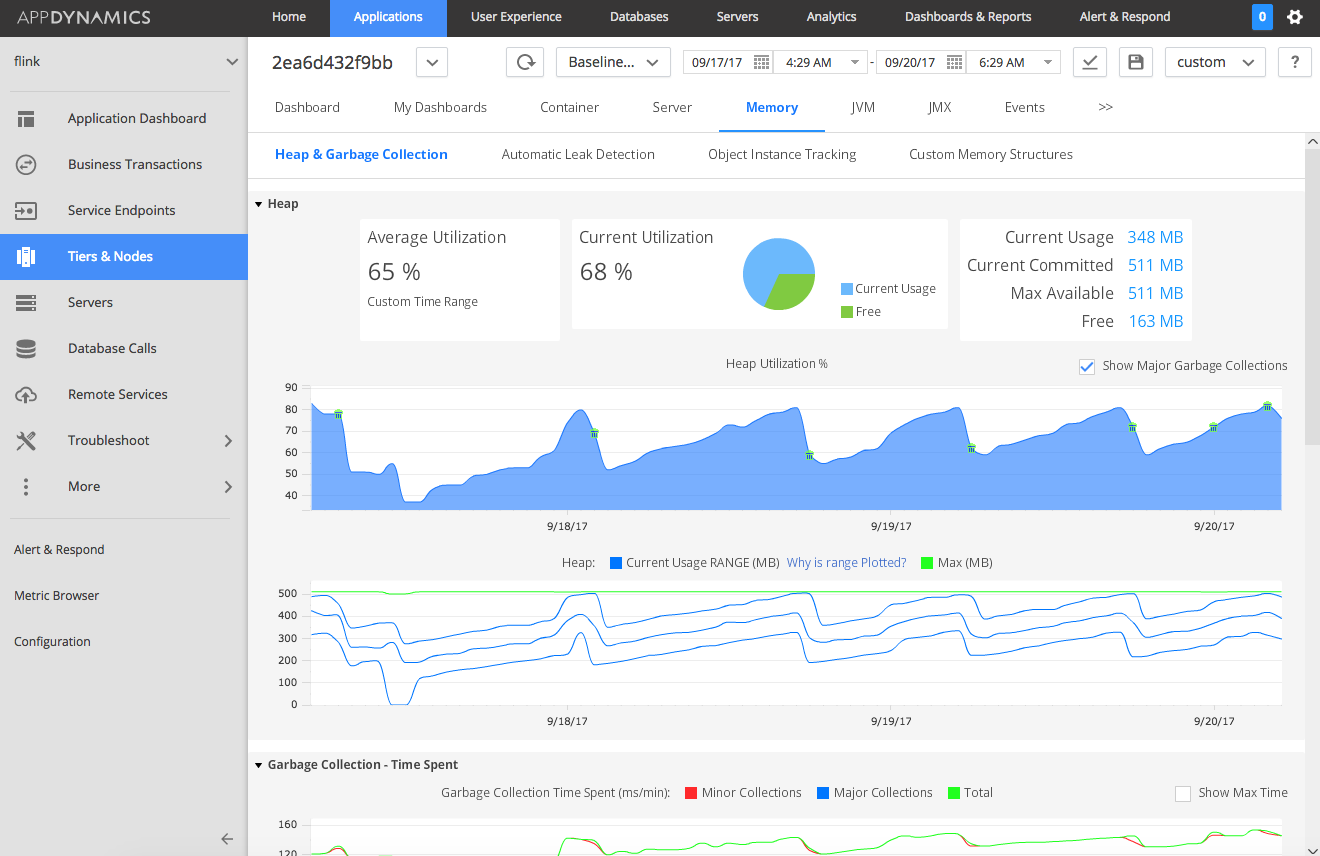The height and width of the screenshot is (856, 1320).
Task: Show more tabs with the >> button
Action: [1105, 107]
